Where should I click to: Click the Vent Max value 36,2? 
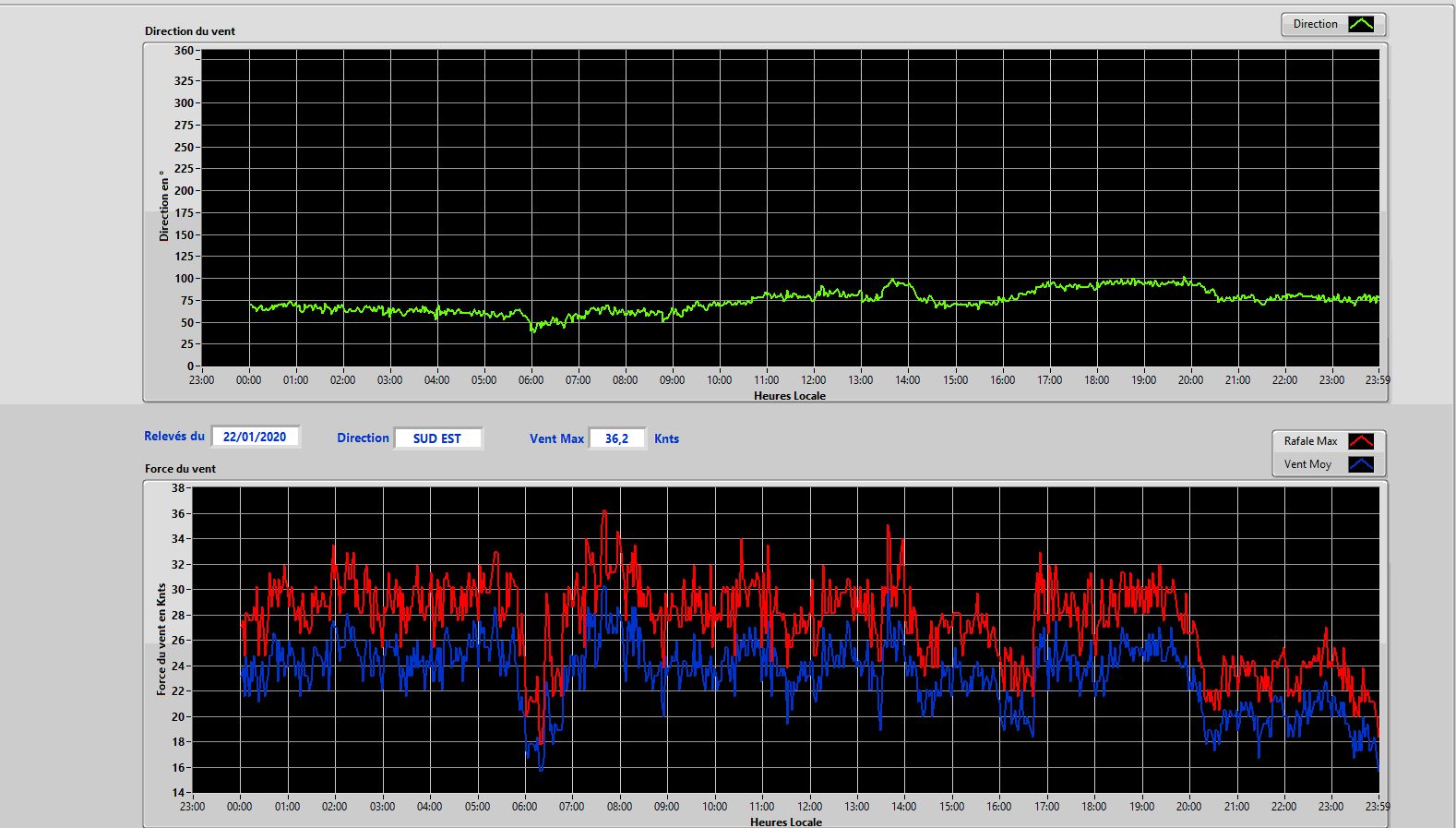coord(616,438)
